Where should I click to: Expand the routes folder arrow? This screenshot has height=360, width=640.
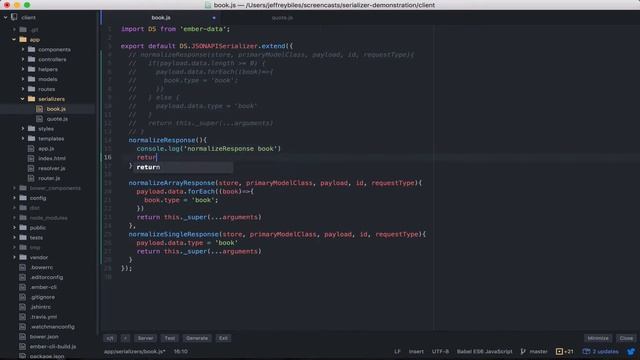click(23, 89)
